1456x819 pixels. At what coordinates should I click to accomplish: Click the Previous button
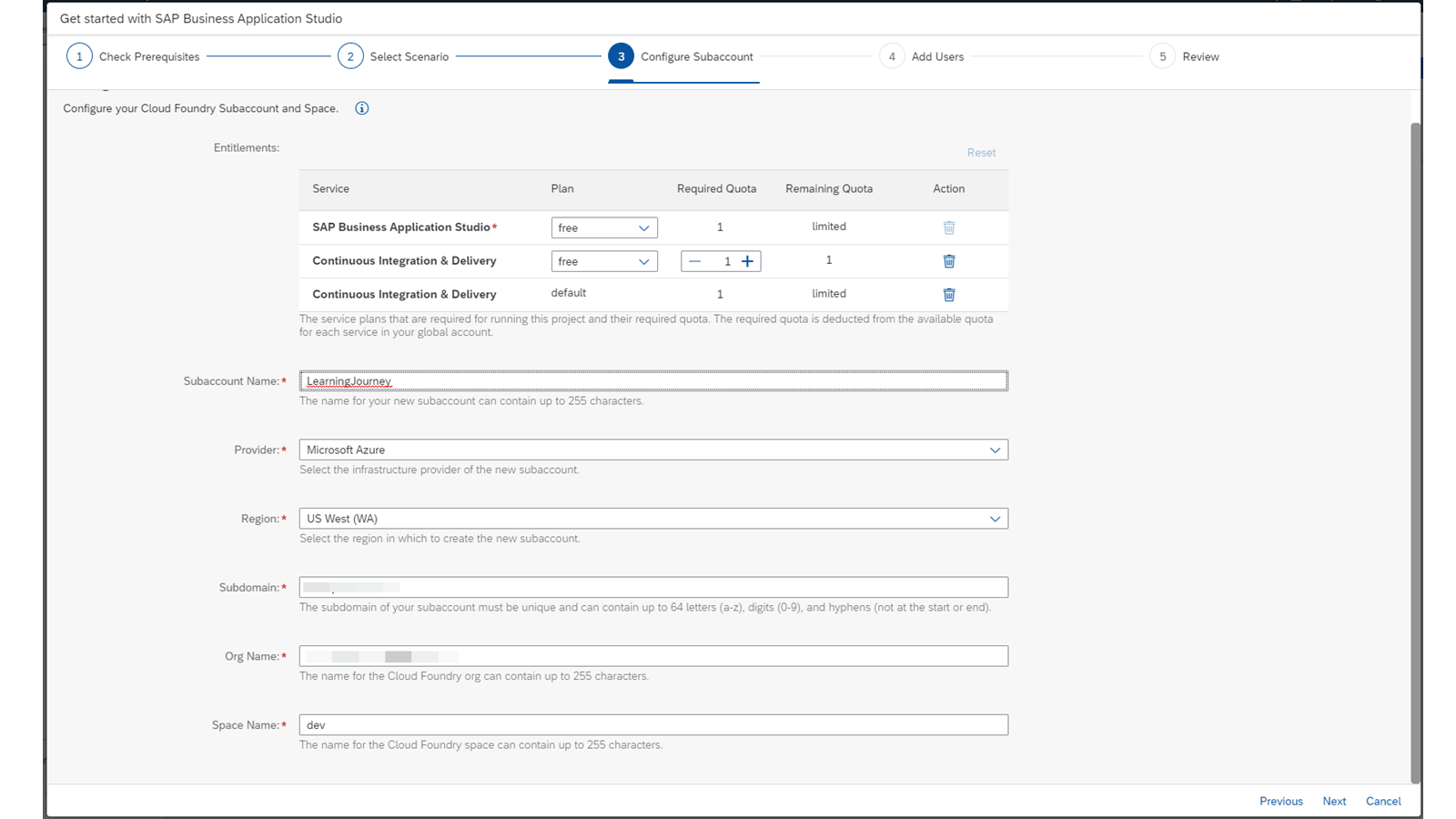click(1281, 802)
